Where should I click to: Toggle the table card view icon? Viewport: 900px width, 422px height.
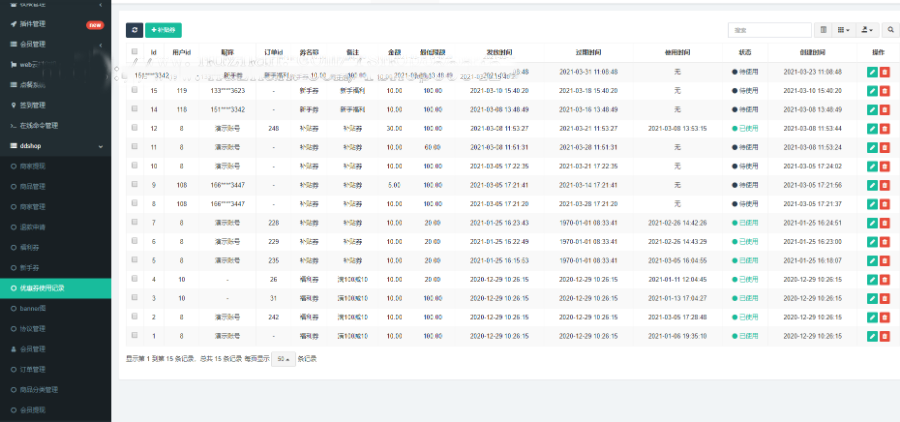(x=823, y=30)
